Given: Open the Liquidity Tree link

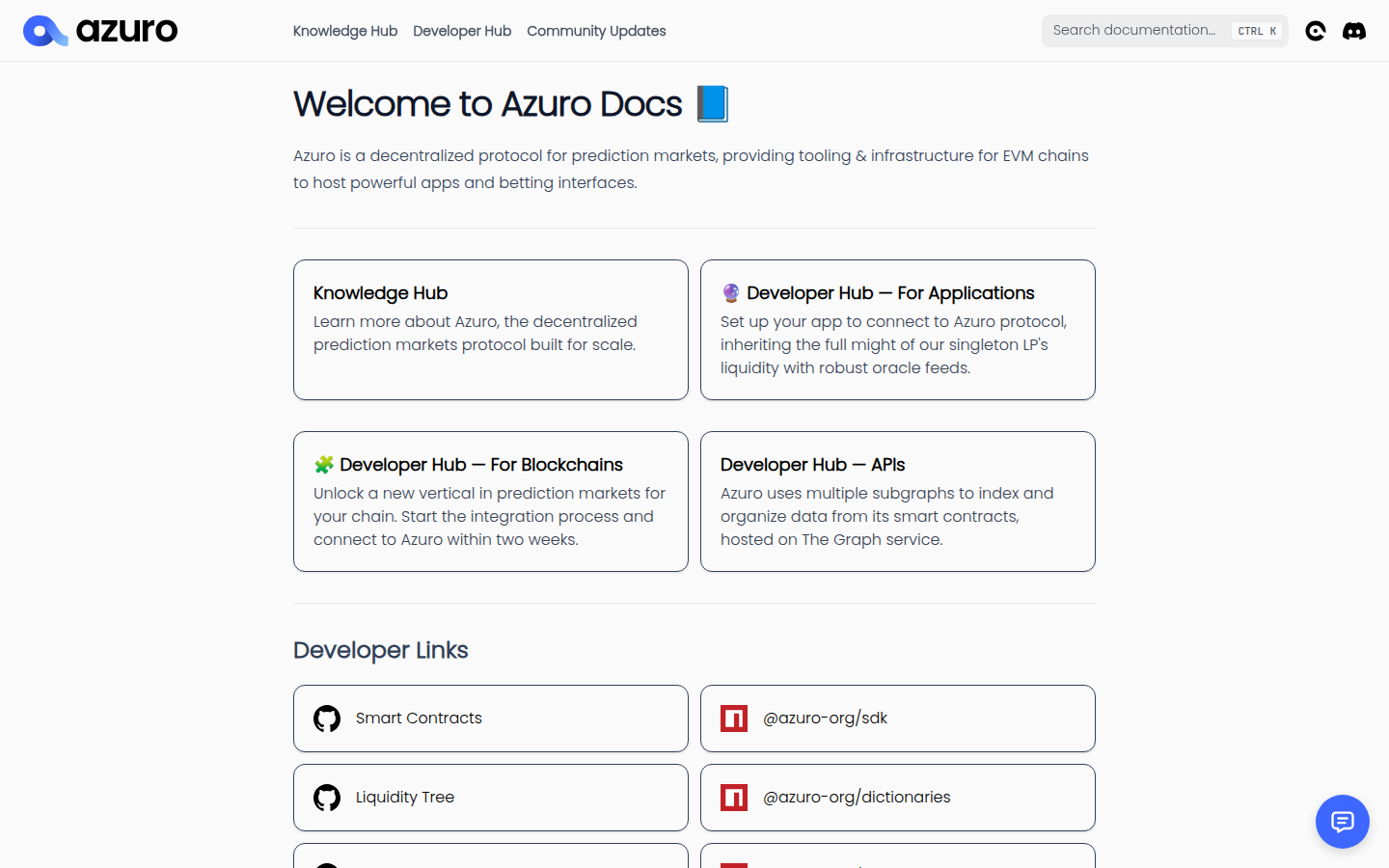Looking at the screenshot, I should tap(491, 798).
